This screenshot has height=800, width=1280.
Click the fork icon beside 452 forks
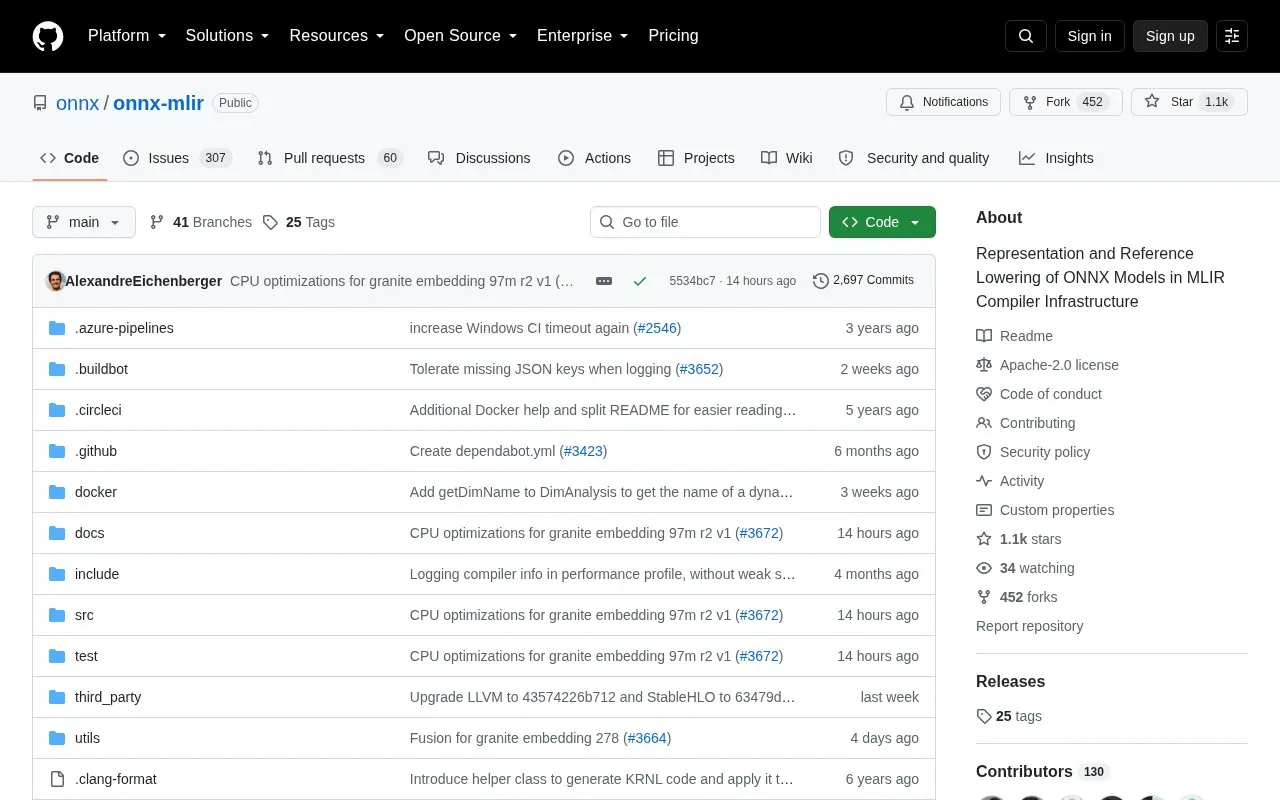click(x=984, y=597)
